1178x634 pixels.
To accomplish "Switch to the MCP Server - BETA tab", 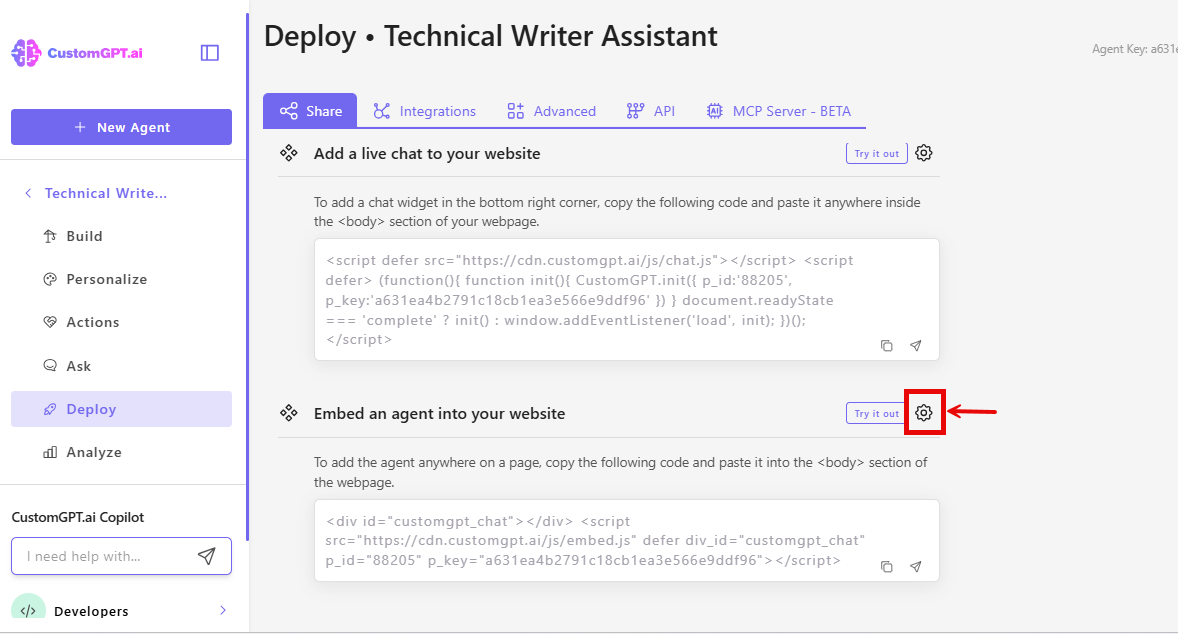I will (x=778, y=111).
